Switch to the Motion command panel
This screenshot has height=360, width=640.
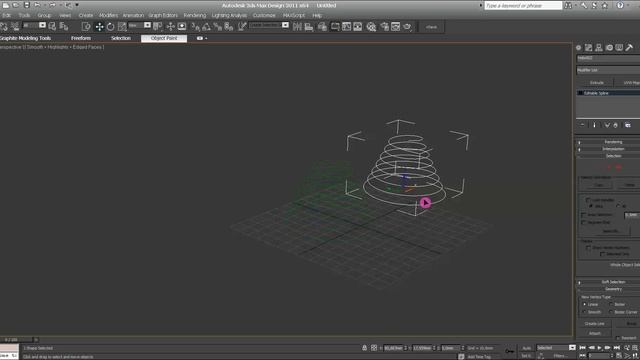(609, 48)
